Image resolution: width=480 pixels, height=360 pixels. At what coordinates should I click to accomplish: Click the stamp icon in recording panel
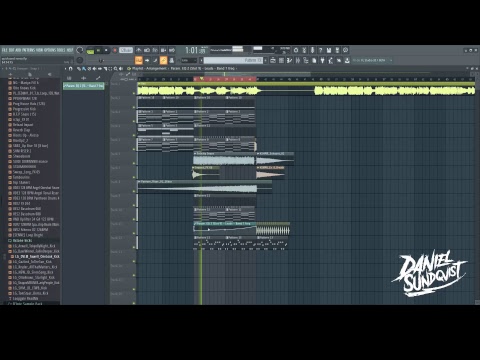coord(172,60)
